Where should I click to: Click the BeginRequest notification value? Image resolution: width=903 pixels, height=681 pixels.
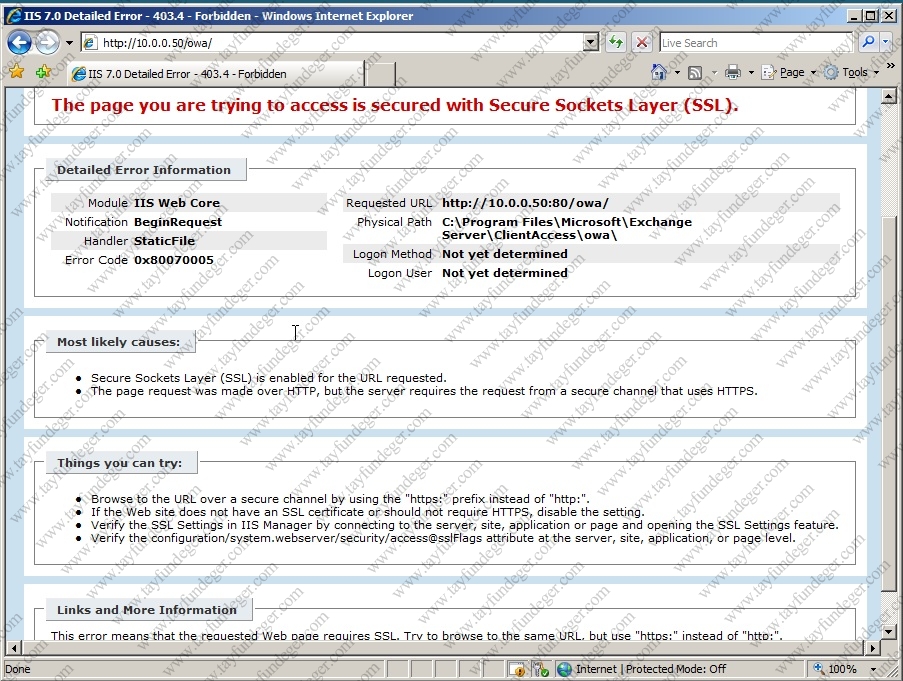(178, 222)
